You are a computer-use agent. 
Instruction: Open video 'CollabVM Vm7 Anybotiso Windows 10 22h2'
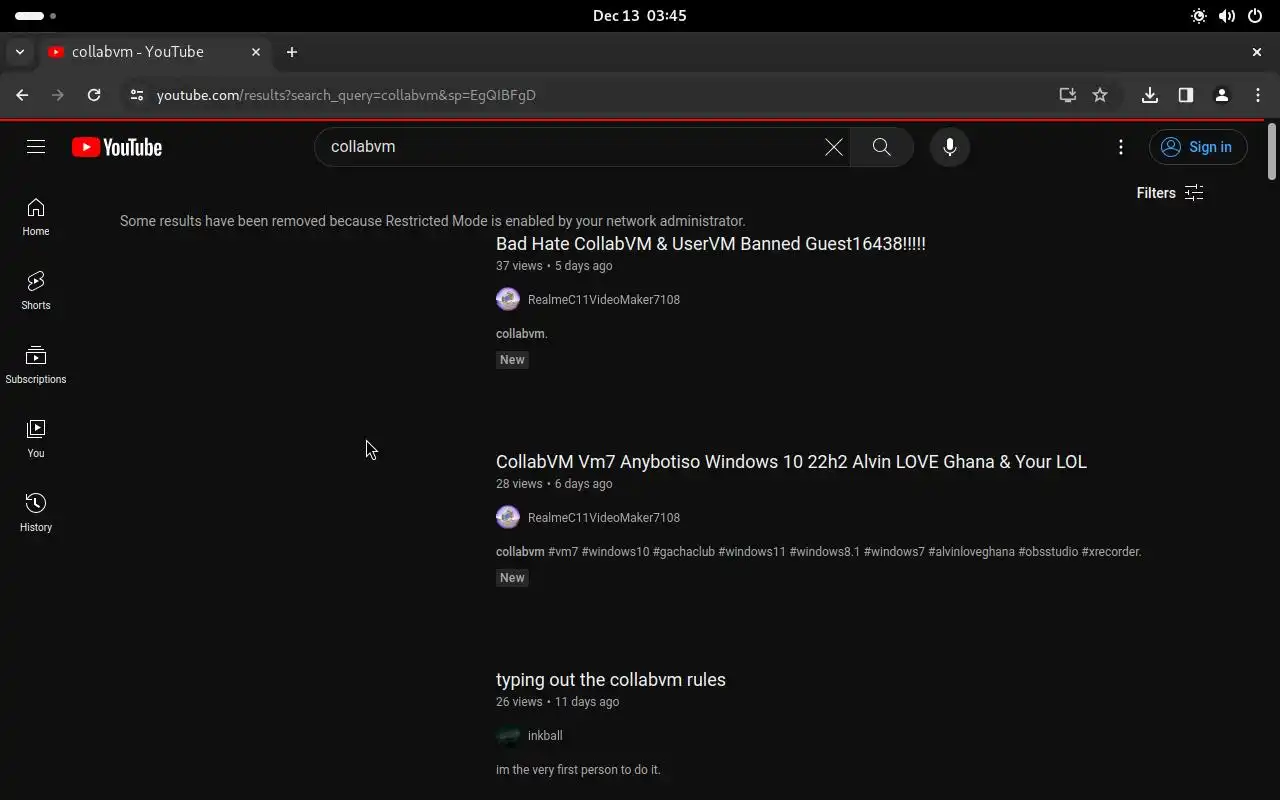pos(791,462)
